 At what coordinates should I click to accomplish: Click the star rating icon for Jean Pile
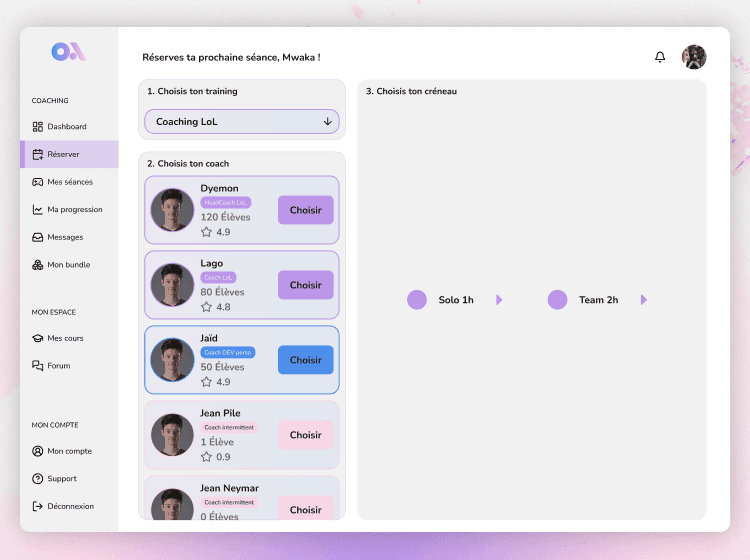coord(206,457)
